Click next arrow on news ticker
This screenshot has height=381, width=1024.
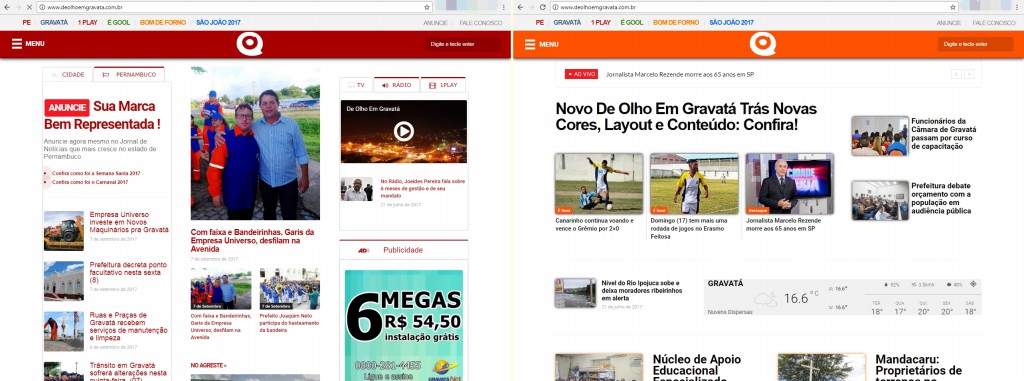(969, 74)
